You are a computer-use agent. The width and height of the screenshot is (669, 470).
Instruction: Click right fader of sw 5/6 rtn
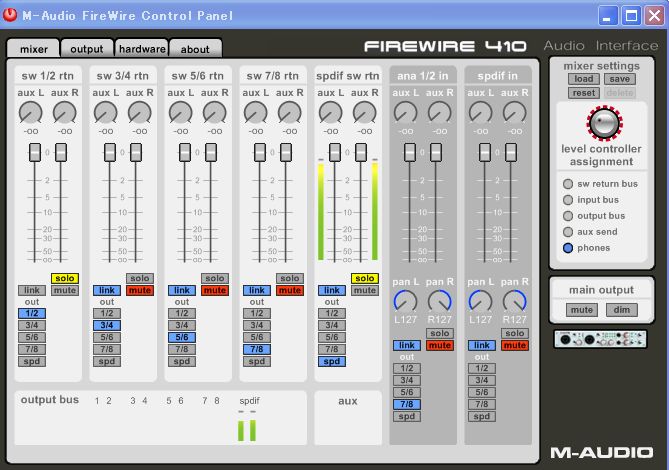coord(211,152)
